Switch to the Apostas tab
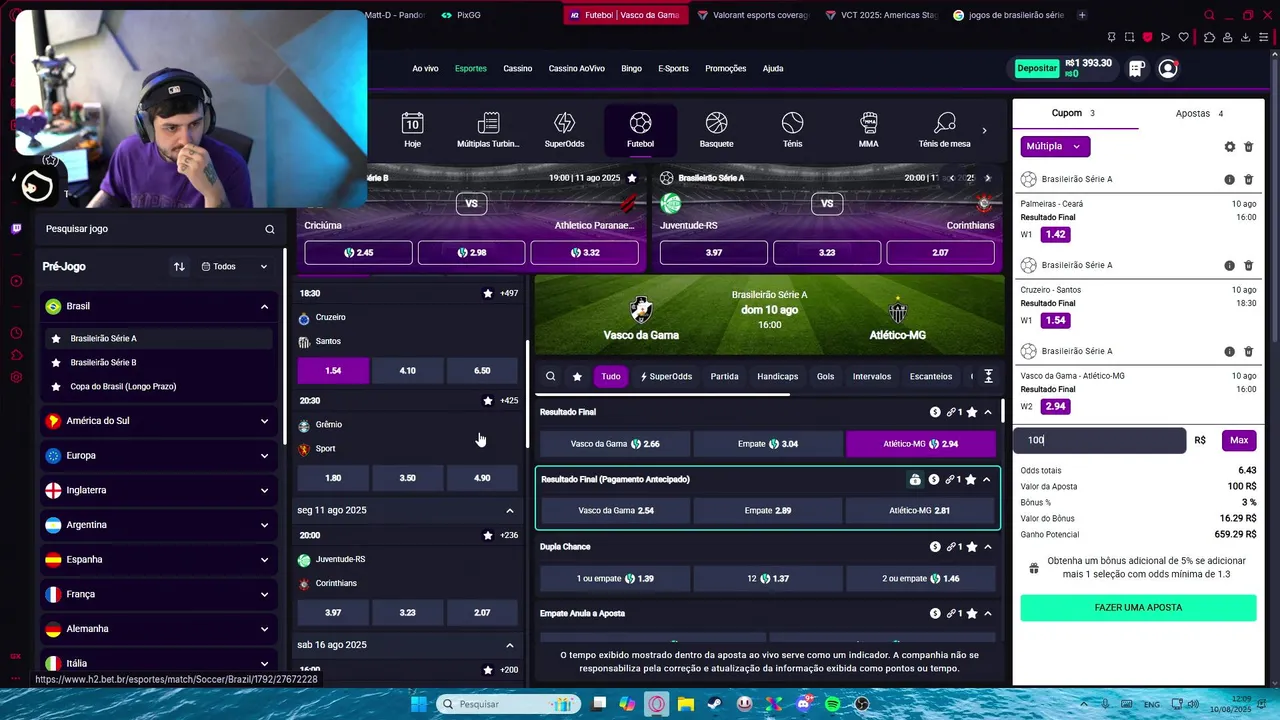1280x720 pixels. tap(1199, 114)
